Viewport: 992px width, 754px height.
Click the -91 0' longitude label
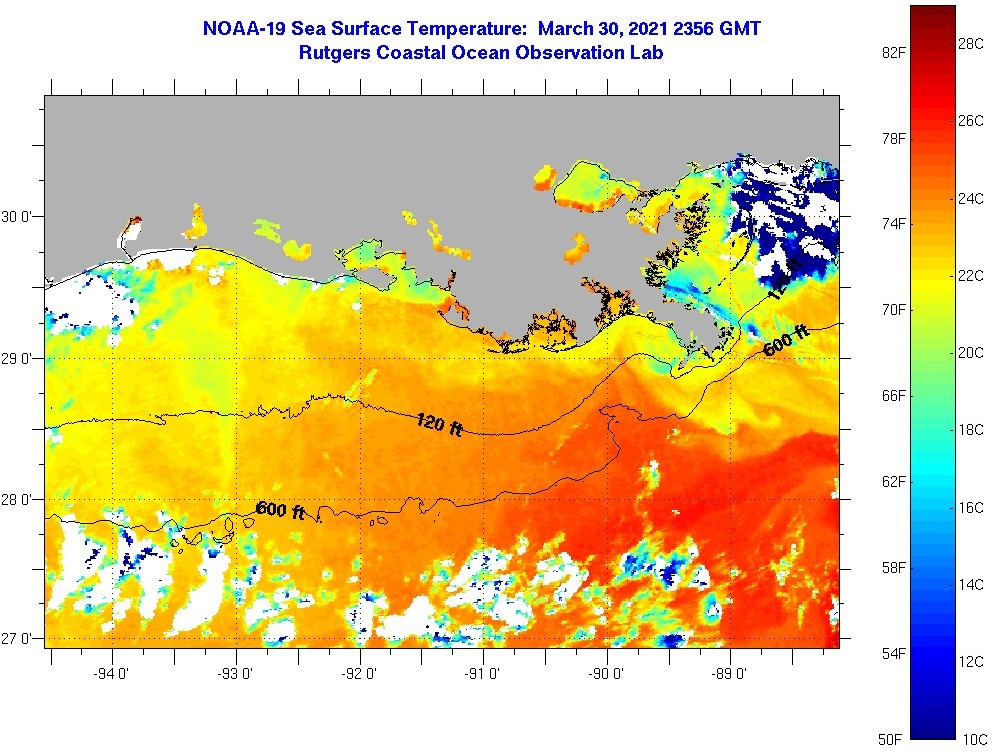coord(482,674)
